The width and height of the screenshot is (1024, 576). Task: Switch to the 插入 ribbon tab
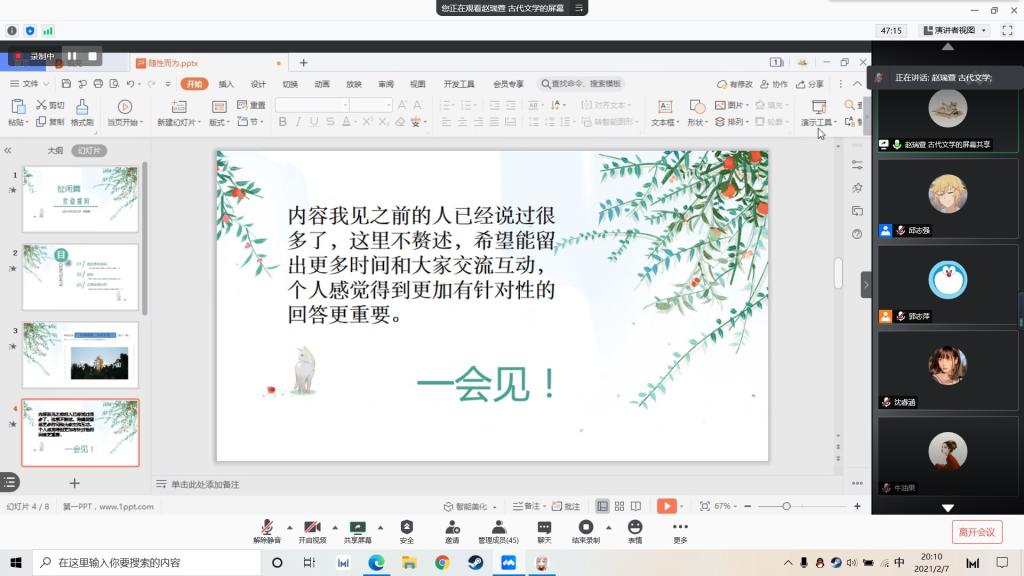[226, 84]
